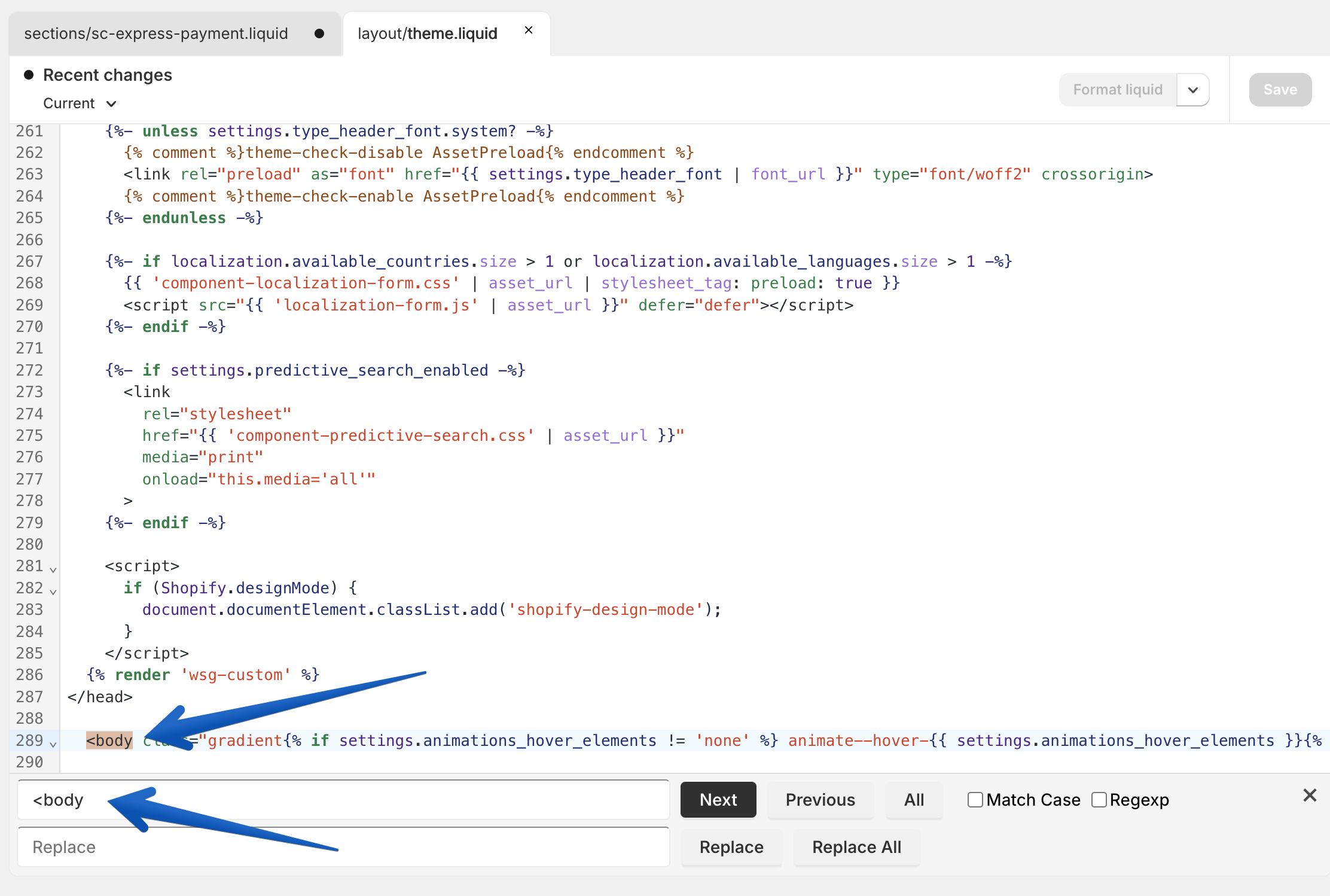Click the Recent changes heading
The height and width of the screenshot is (896, 1330).
pos(108,75)
